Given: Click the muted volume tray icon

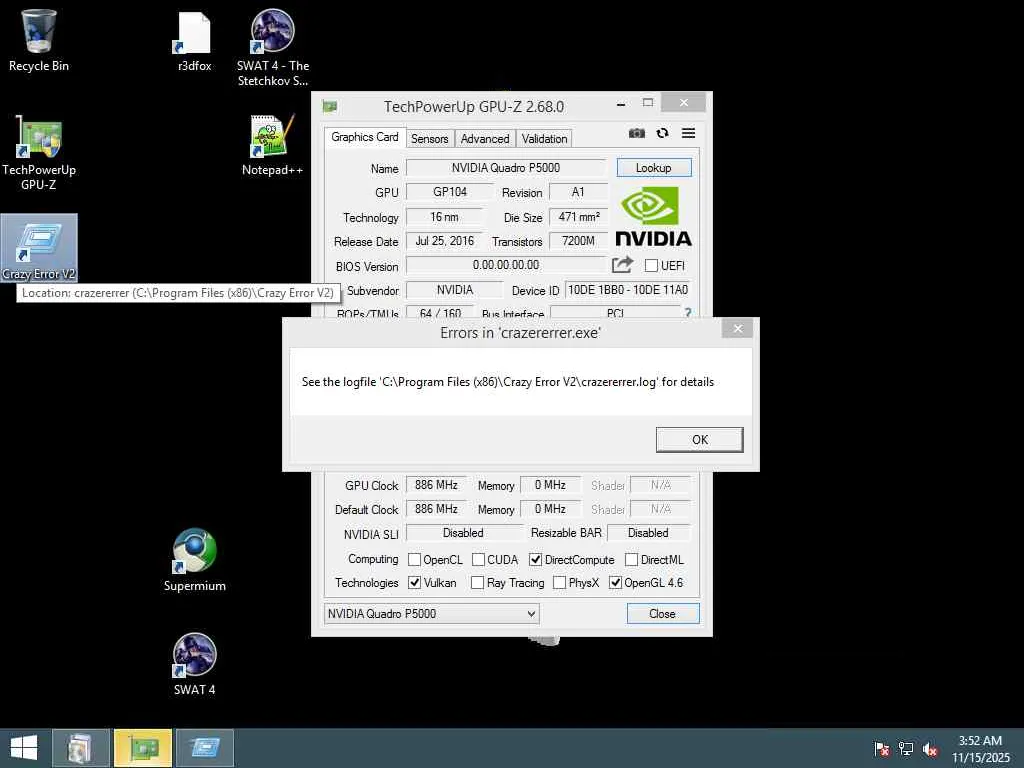Looking at the screenshot, I should coord(930,749).
